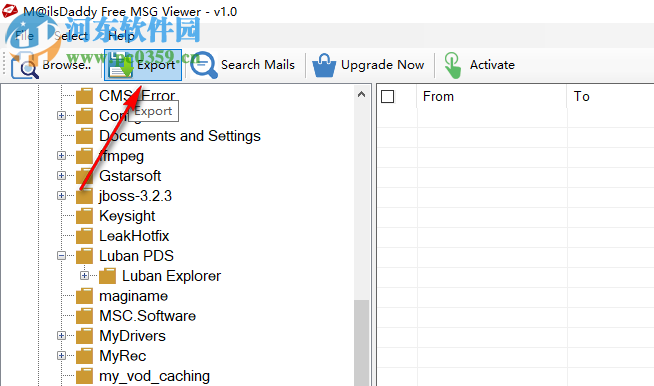This screenshot has width=654, height=386.
Task: Select the "Luban Explorer" tree row
Action: 171,276
